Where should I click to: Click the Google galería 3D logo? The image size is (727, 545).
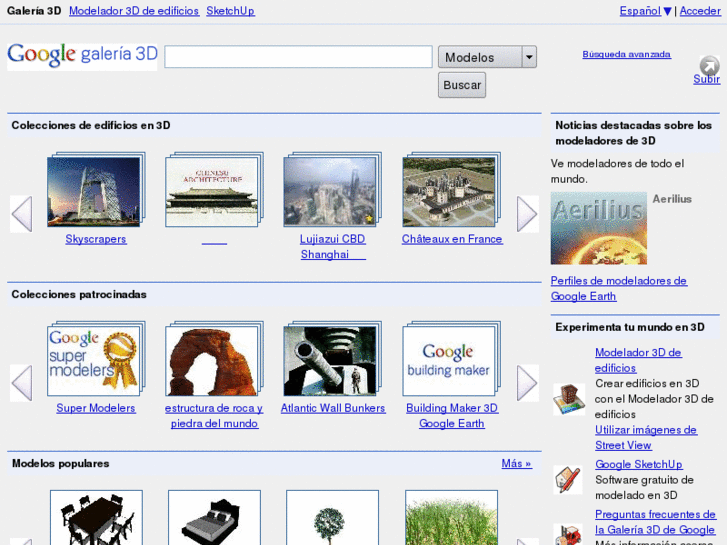(82, 56)
